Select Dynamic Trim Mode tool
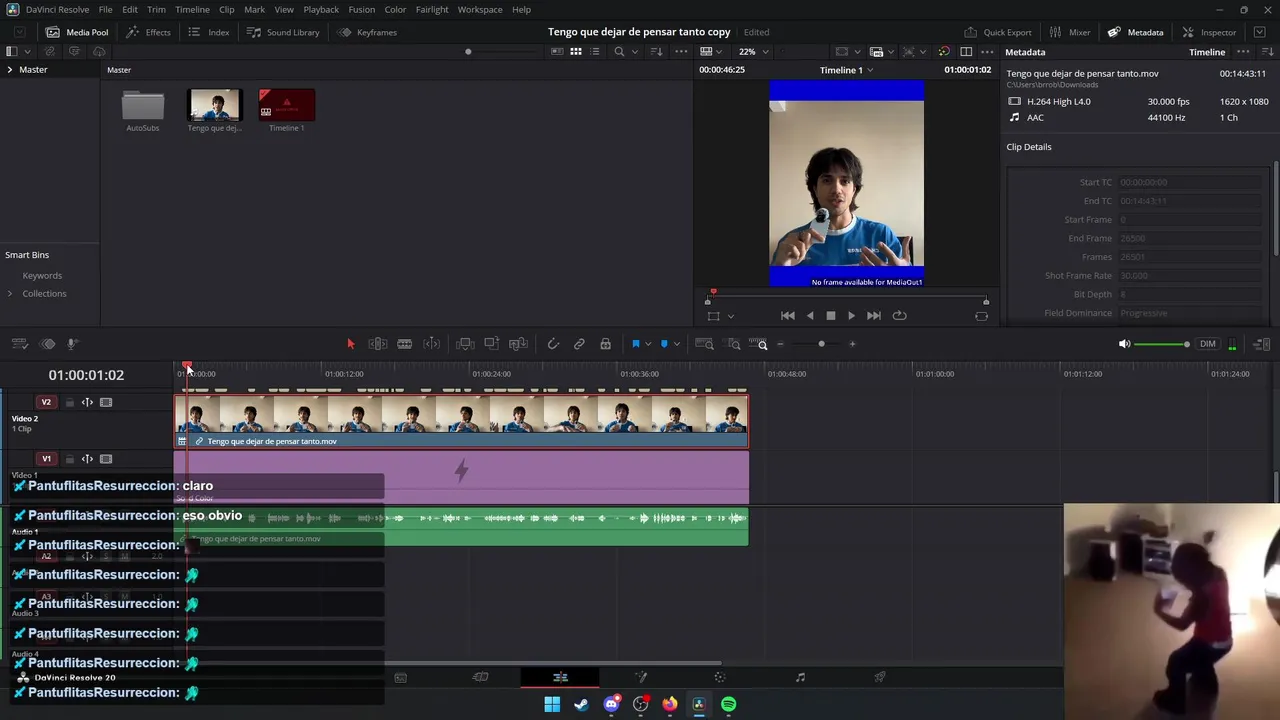The height and width of the screenshot is (720, 1280). (x=432, y=344)
